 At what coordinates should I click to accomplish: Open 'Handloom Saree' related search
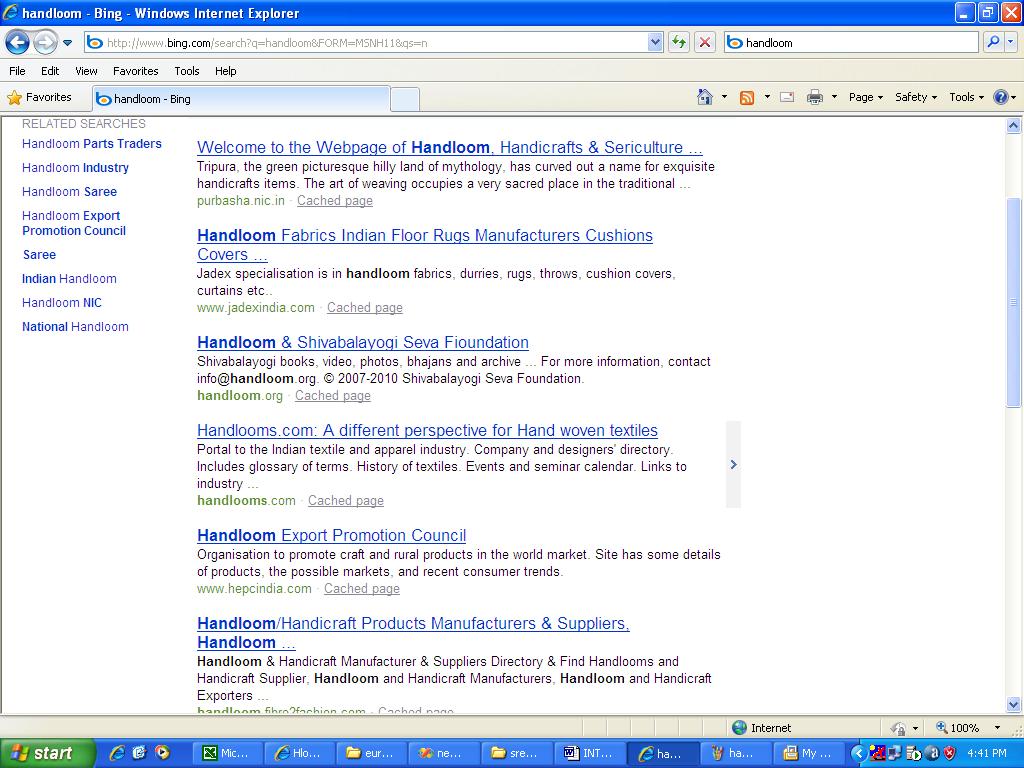(69, 192)
